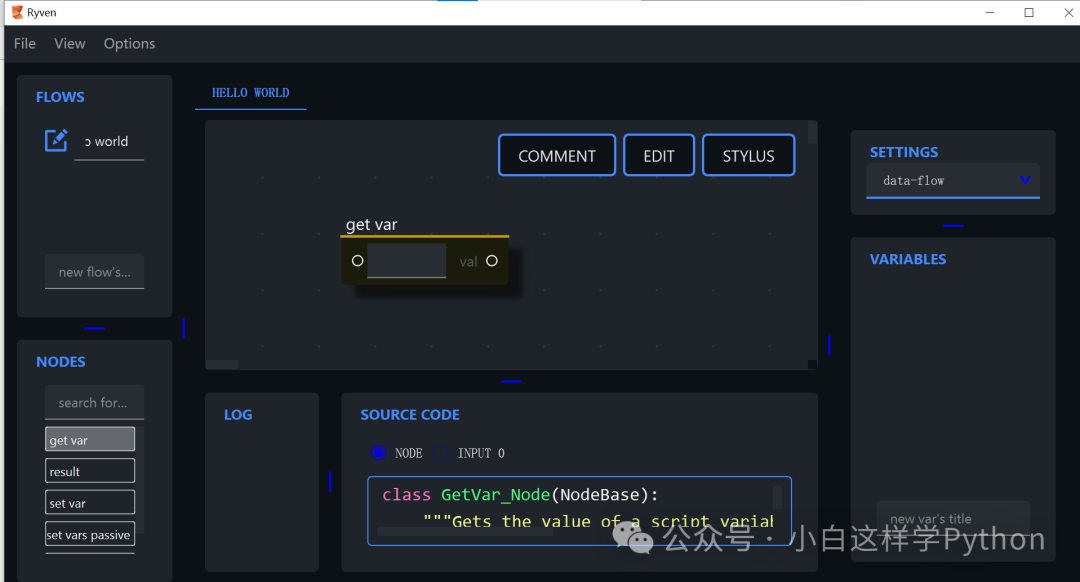Viewport: 1080px width, 582px height.
Task: Choose the set var node in list
Action: (x=90, y=503)
